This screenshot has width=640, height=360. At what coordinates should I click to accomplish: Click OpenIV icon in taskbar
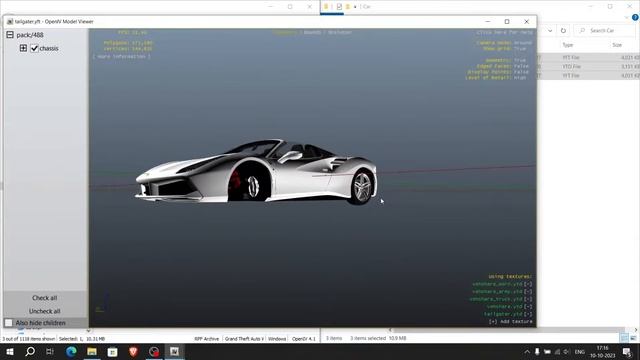point(174,351)
